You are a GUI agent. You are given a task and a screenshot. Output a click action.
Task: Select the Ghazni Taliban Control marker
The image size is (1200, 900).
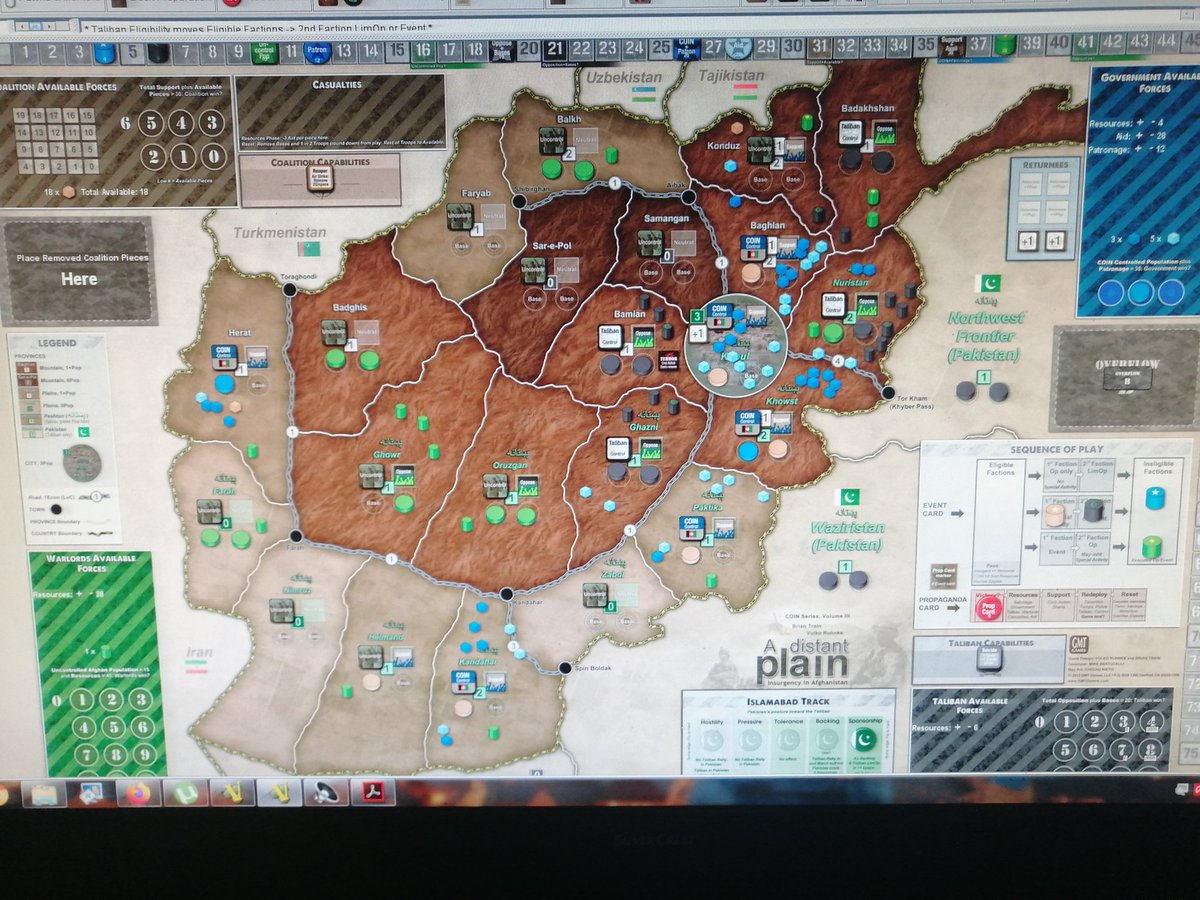point(618,450)
